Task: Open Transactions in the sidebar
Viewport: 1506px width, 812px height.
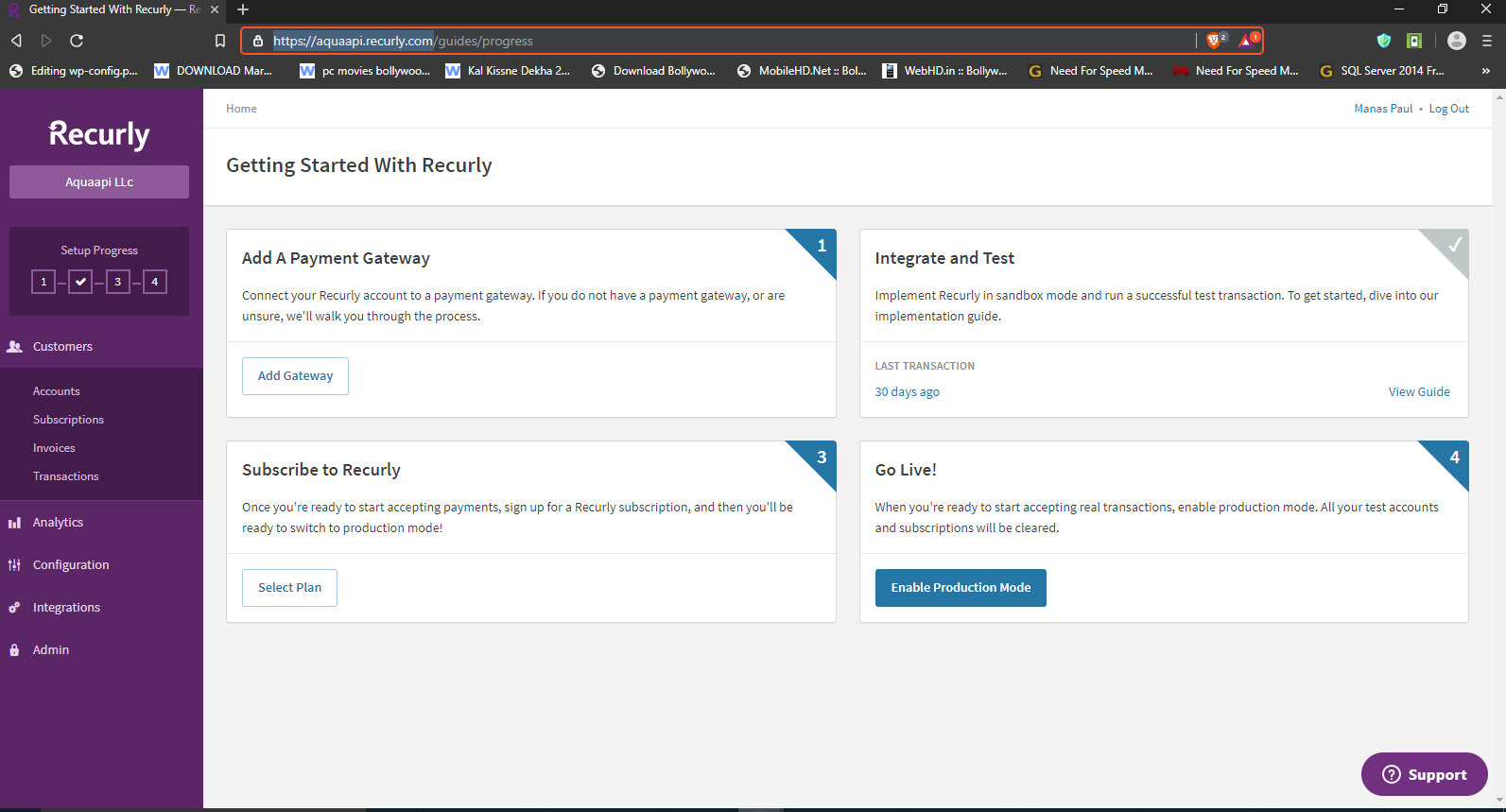Action: coord(66,476)
